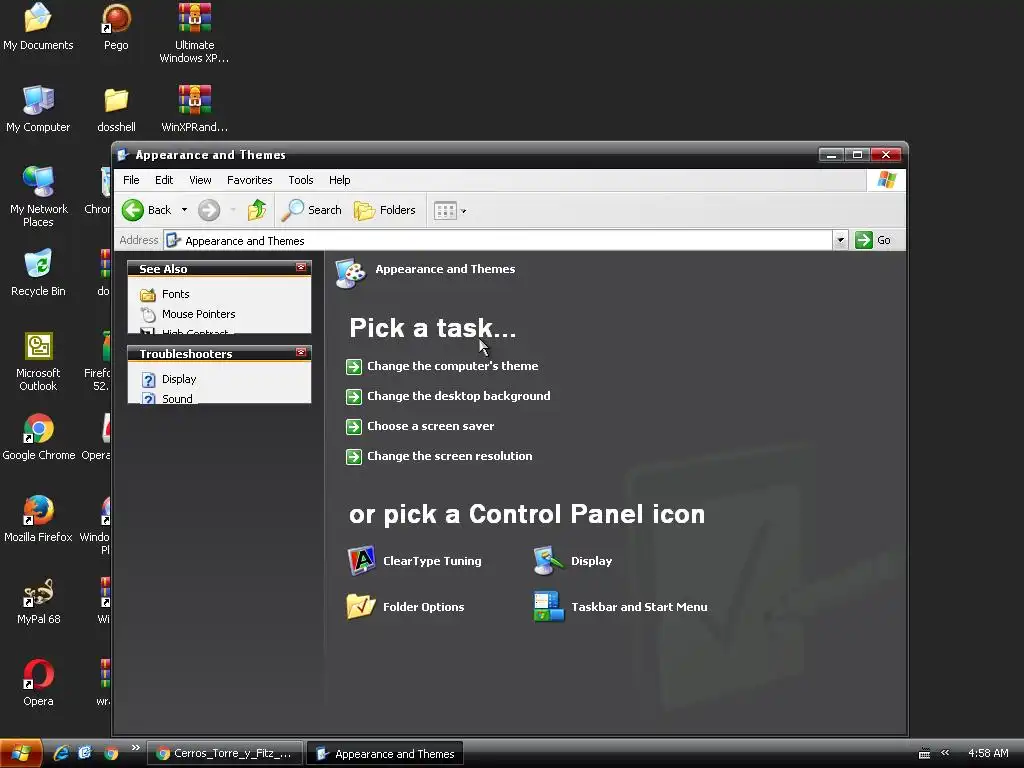The height and width of the screenshot is (768, 1024).
Task: Collapse the Troubleshooters panel
Action: point(301,352)
